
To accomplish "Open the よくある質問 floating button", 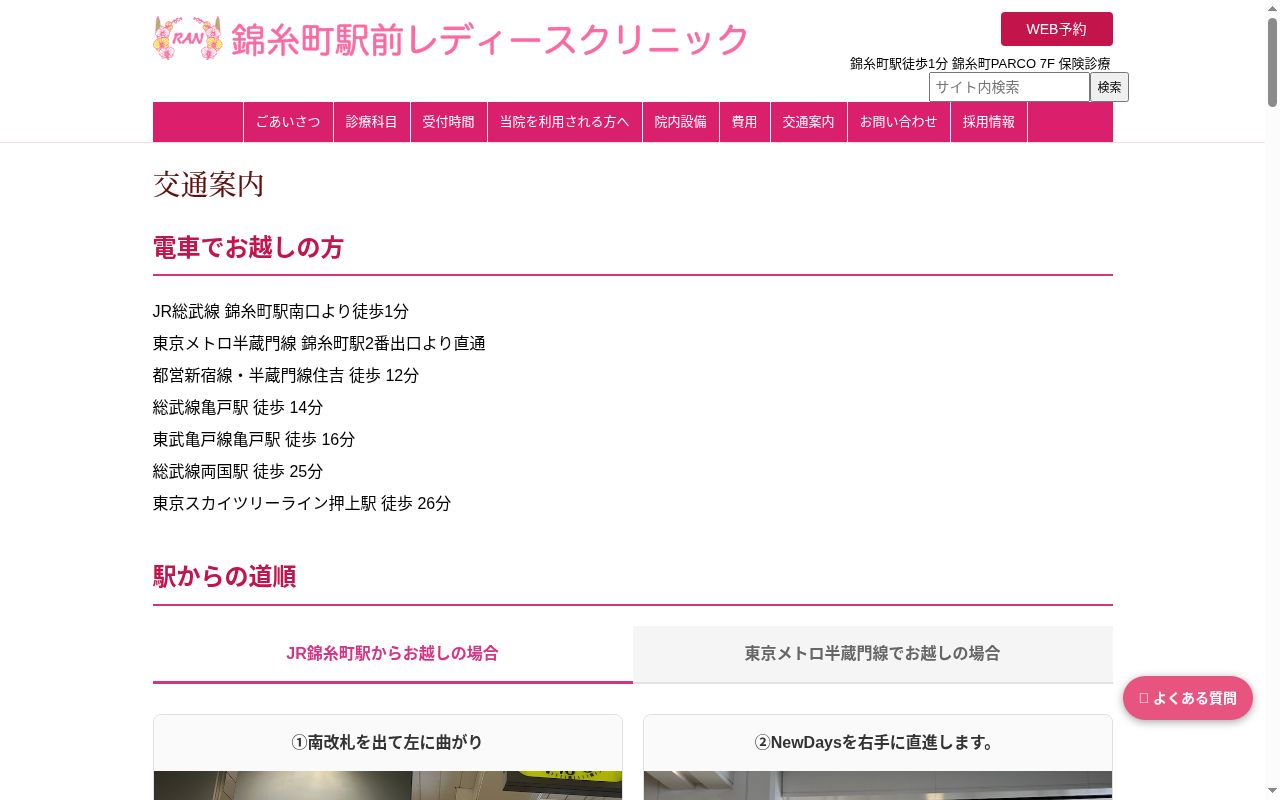I will [1188, 698].
